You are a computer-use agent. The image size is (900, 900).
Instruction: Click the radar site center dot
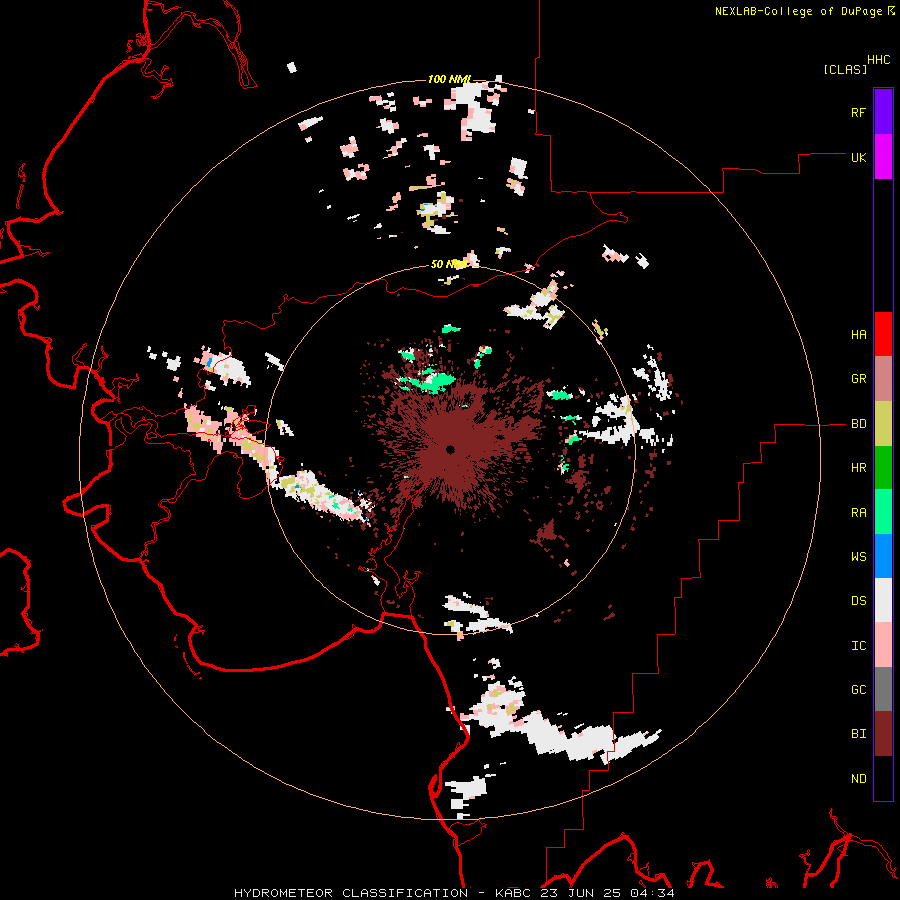pos(451,449)
